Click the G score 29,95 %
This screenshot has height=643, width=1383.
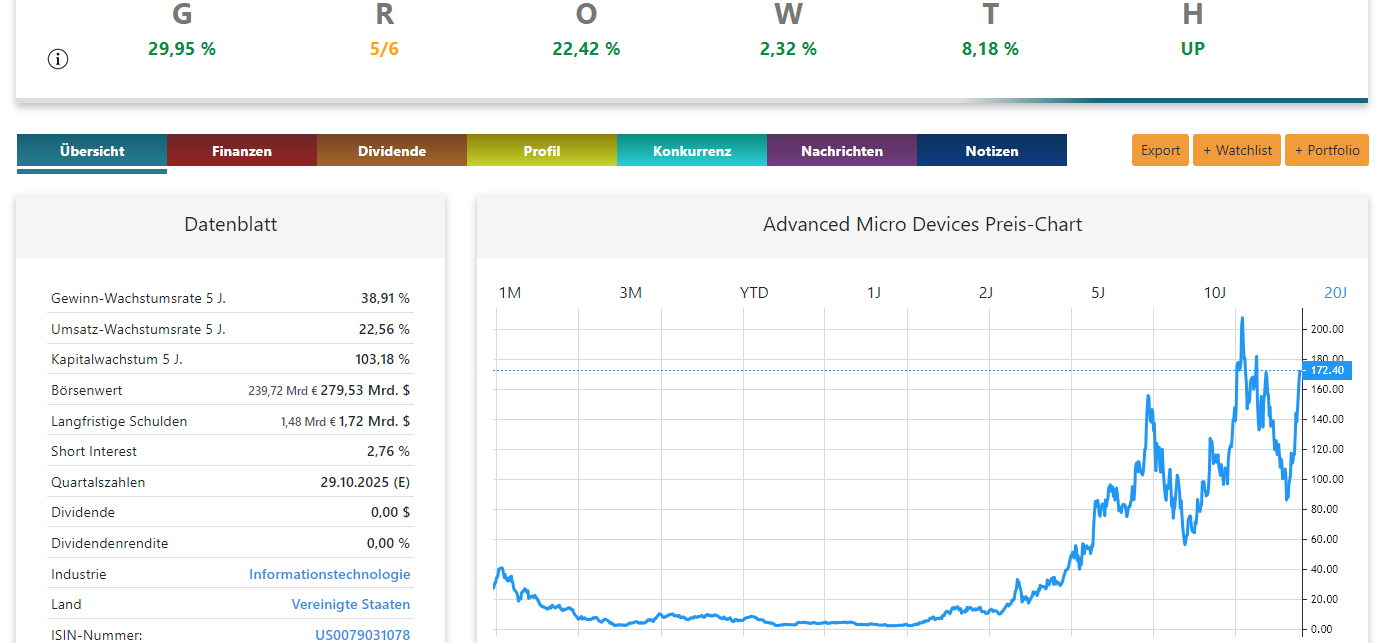pyautogui.click(x=182, y=48)
